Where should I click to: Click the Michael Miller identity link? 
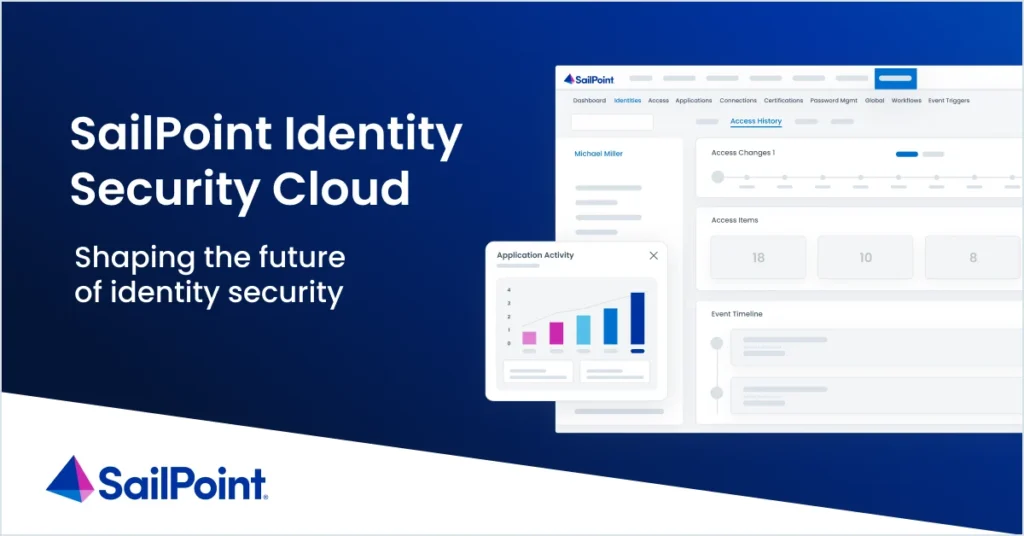coord(598,154)
